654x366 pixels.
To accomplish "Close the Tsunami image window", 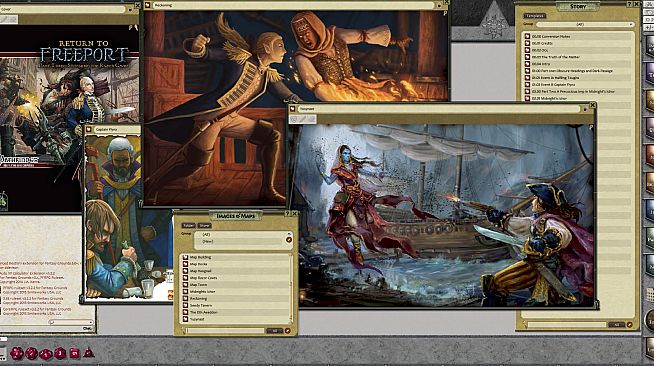I will coord(592,105).
